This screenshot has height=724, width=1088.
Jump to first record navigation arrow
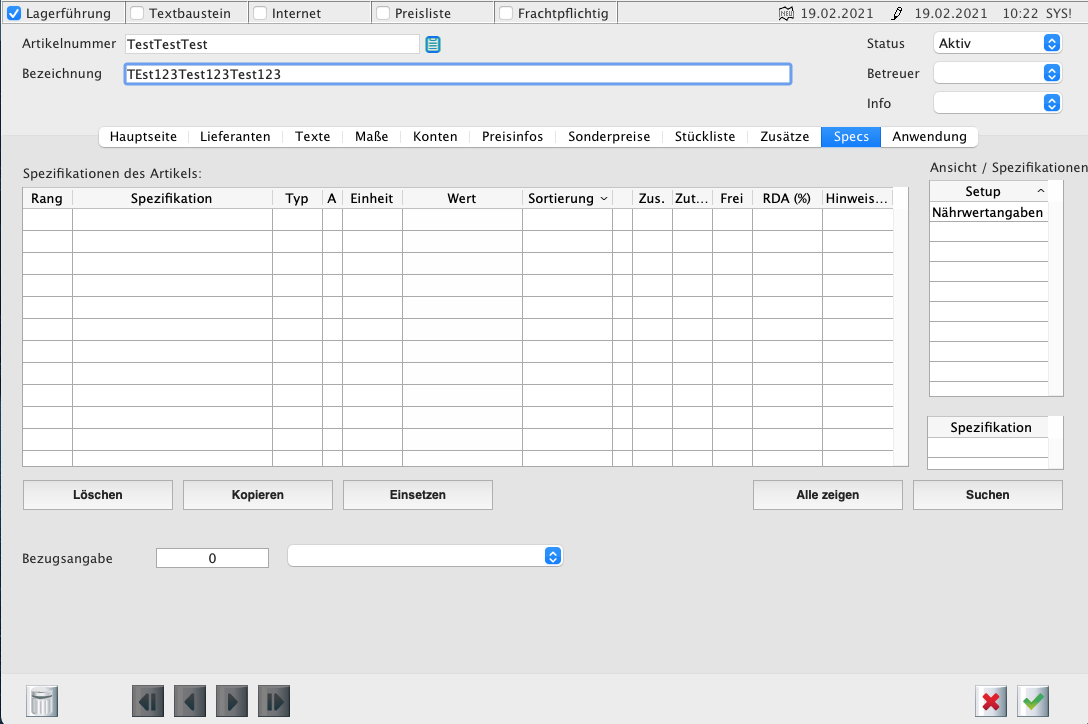(x=148, y=701)
